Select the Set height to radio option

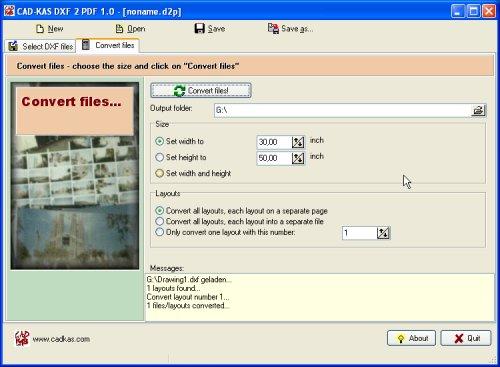click(x=160, y=157)
